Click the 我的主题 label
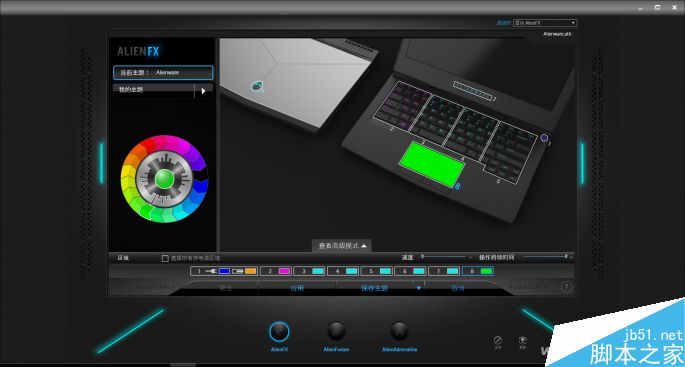Screen dimensions: 685x367 pos(131,90)
